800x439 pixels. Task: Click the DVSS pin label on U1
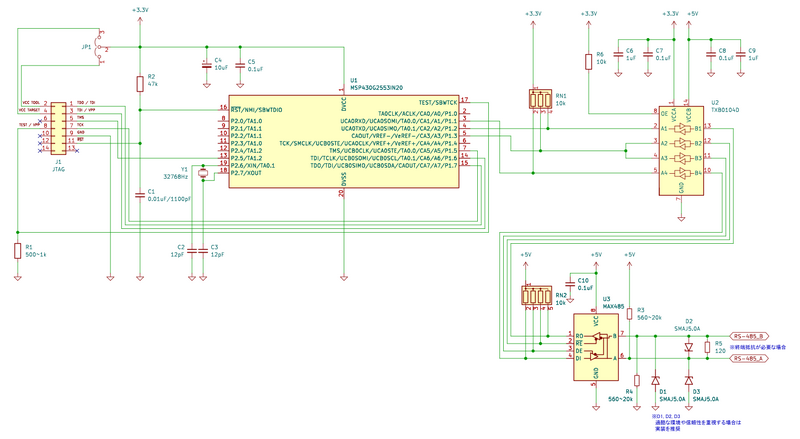click(x=344, y=179)
